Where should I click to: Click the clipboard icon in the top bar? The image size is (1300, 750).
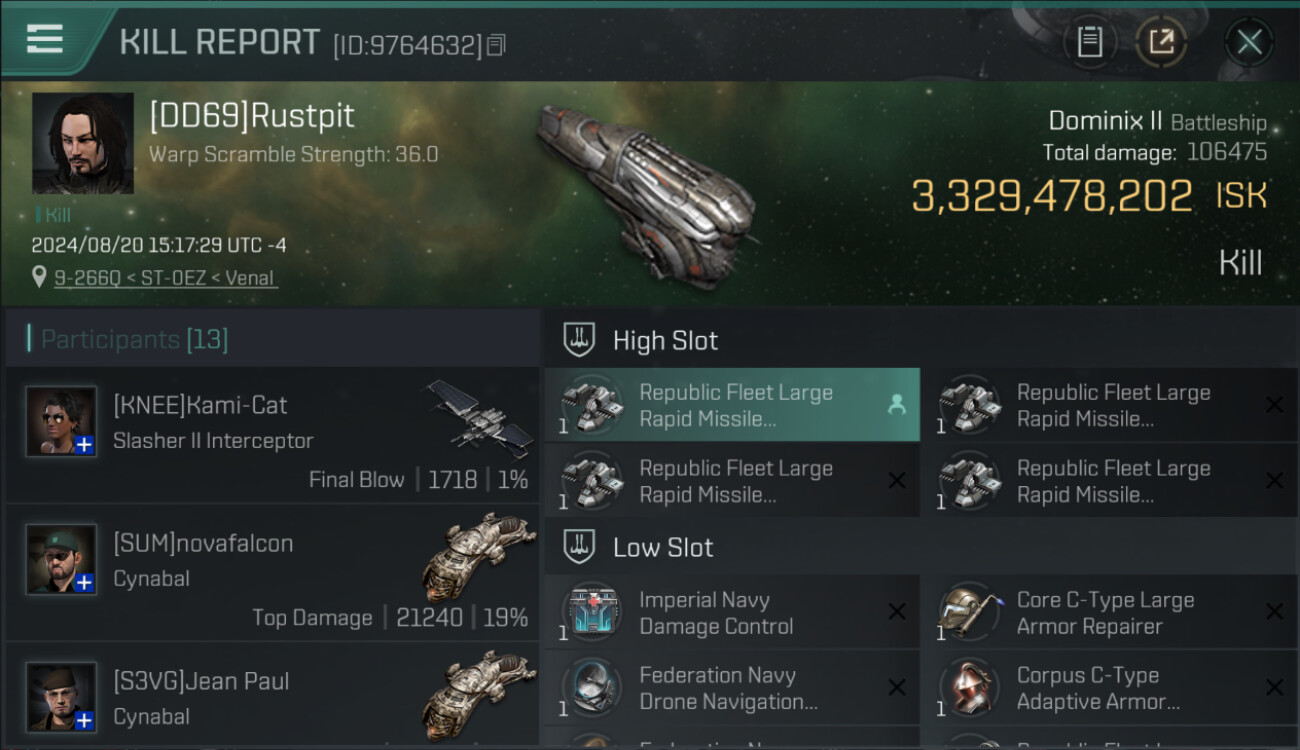coord(1089,42)
